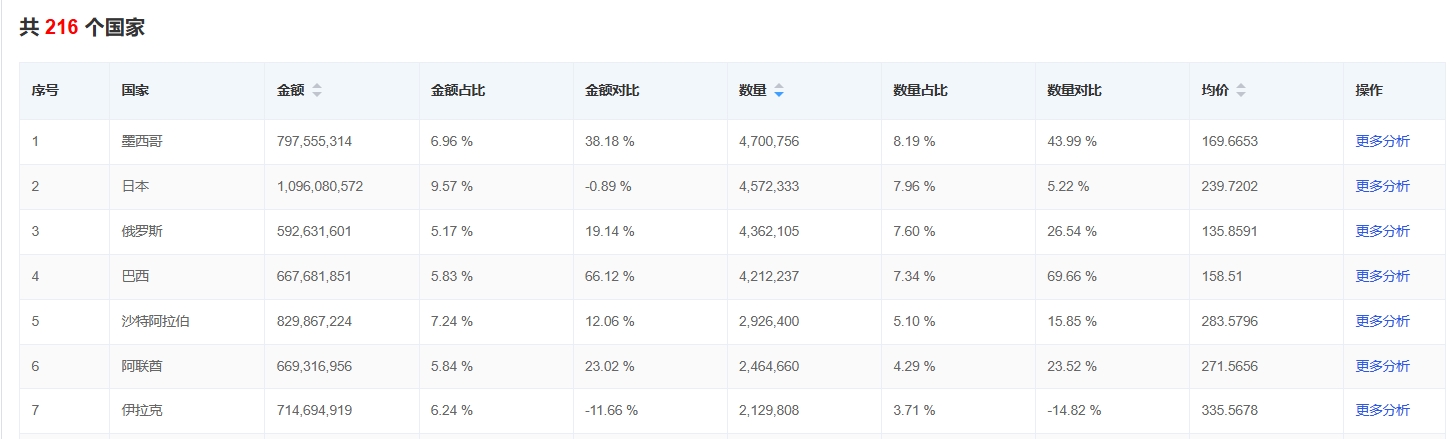
Task: Sort by 金额 column sort icon
Action: click(x=317, y=90)
